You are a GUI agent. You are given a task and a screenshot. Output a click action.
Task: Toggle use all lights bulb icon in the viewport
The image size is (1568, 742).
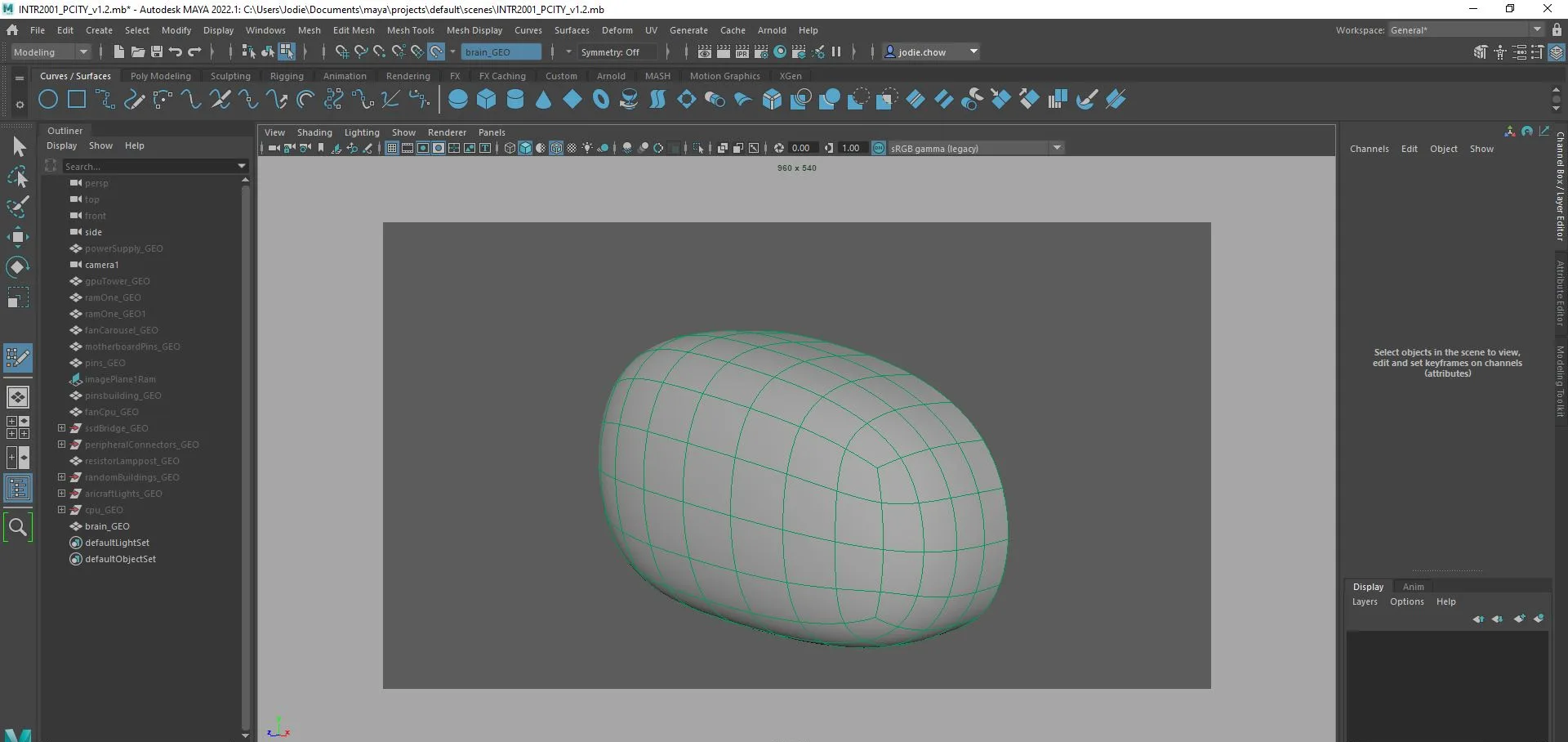pyautogui.click(x=587, y=148)
